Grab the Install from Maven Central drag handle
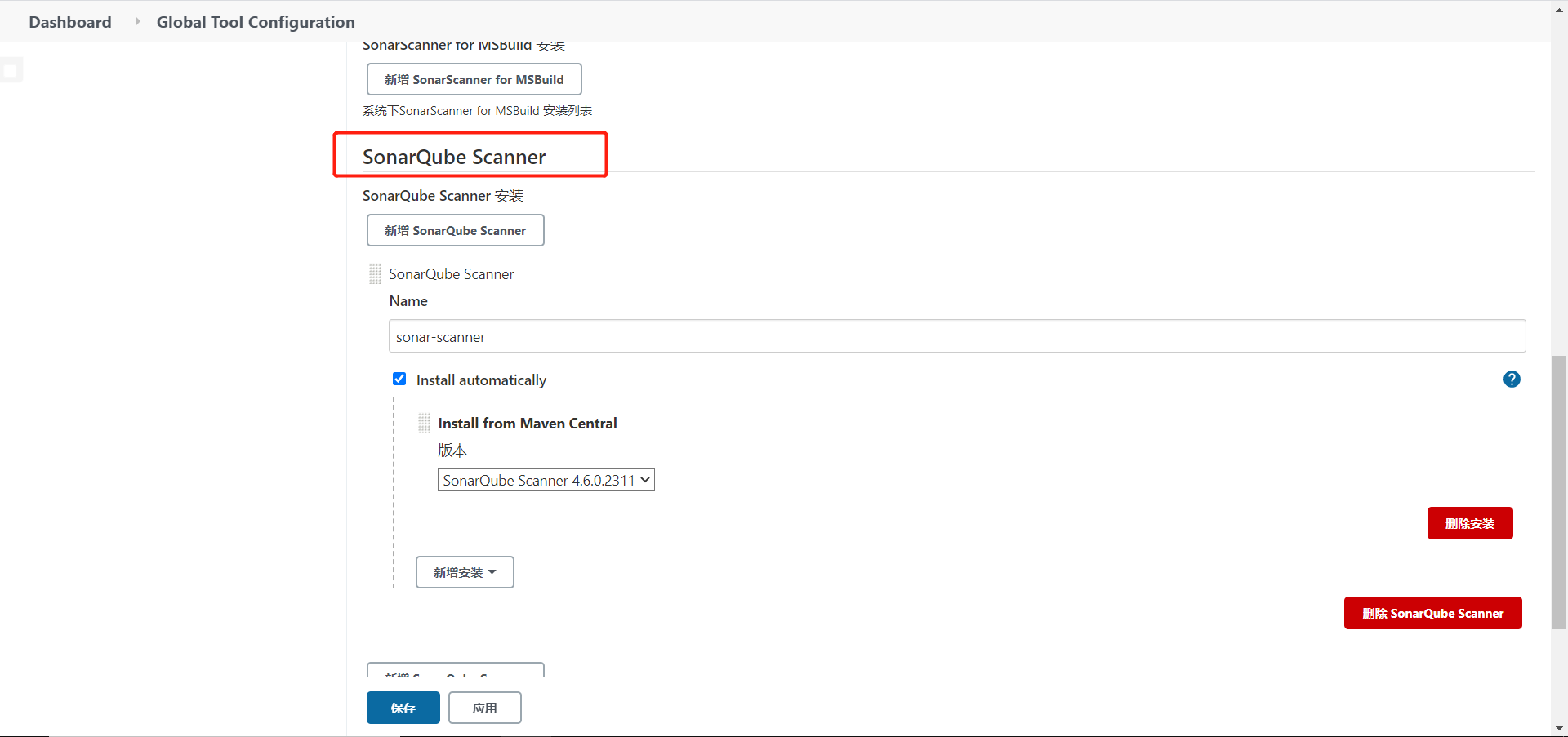Image resolution: width=1568 pixels, height=737 pixels. click(x=424, y=424)
